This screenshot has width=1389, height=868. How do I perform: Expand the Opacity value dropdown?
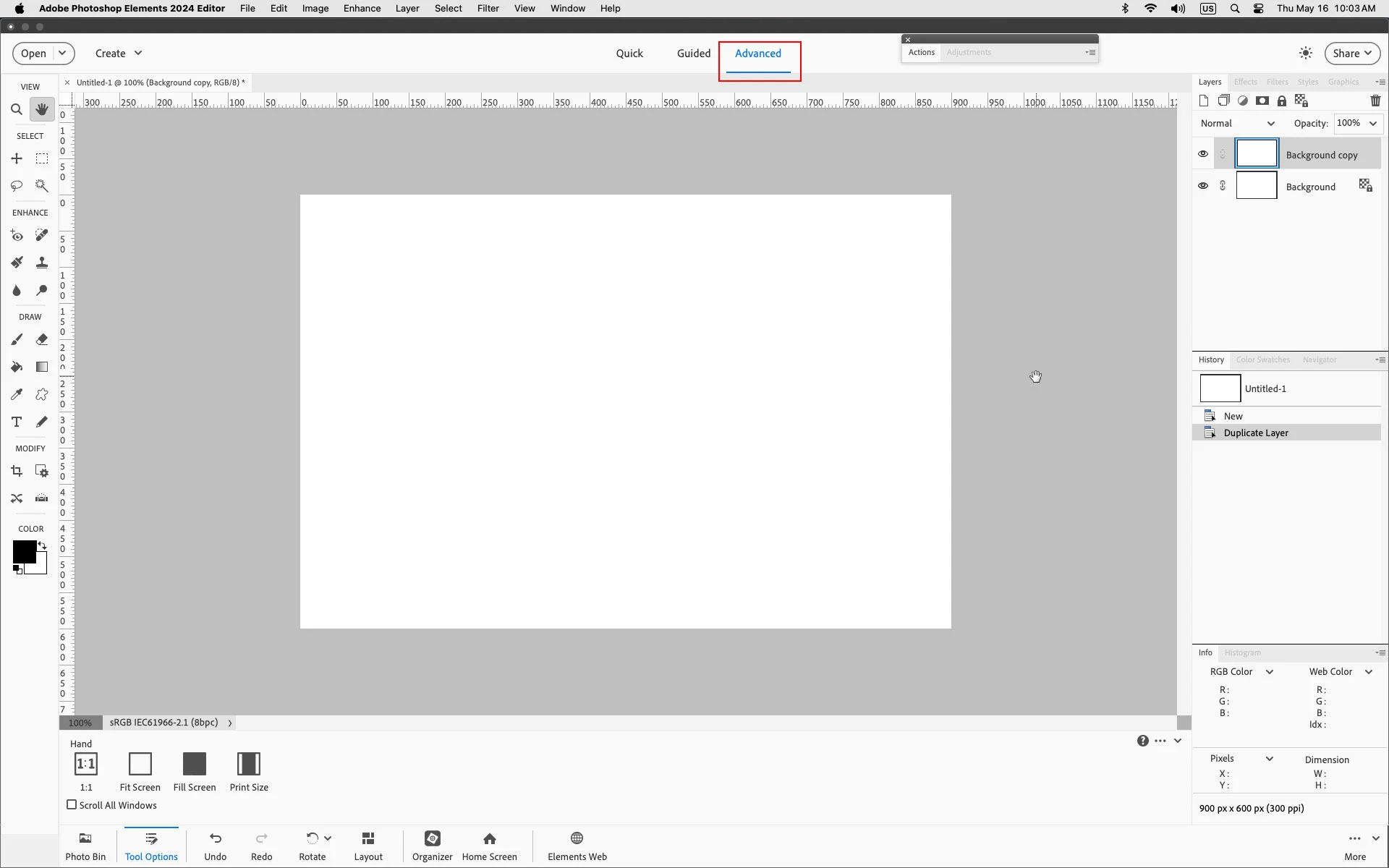1372,124
